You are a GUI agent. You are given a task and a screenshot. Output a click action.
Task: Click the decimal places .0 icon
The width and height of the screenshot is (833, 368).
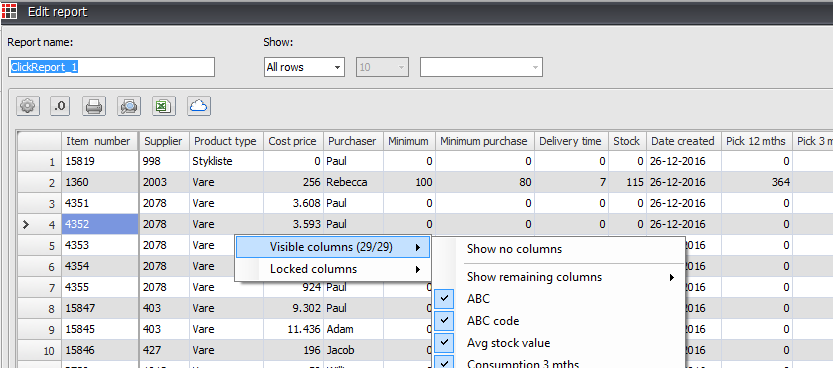60,106
